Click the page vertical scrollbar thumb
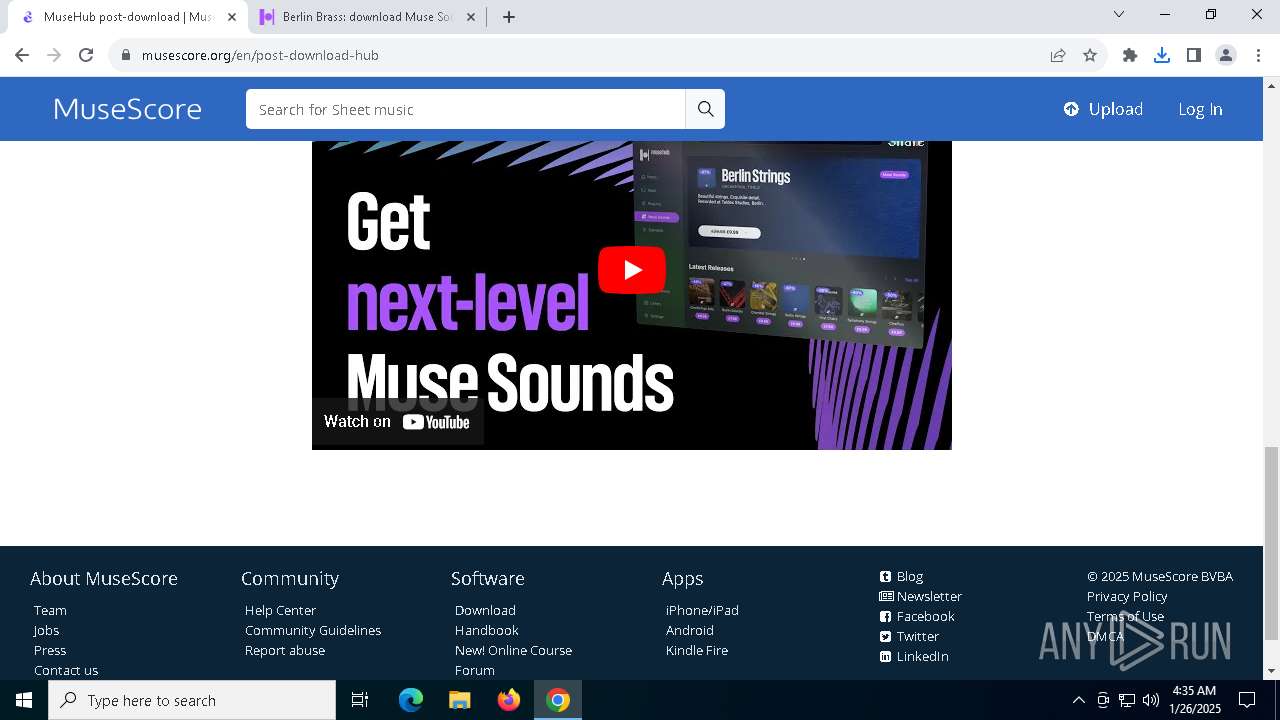Image resolution: width=1280 pixels, height=720 pixels. click(1271, 543)
